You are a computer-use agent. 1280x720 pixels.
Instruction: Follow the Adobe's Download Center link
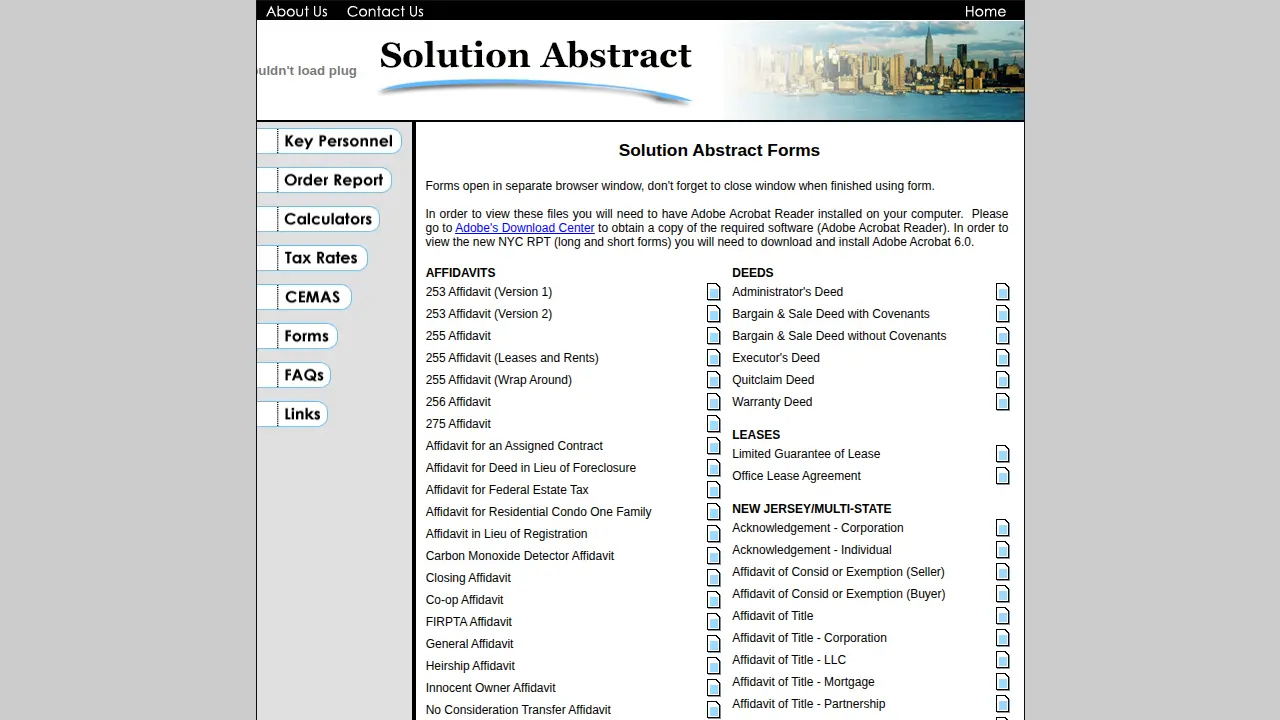point(525,228)
